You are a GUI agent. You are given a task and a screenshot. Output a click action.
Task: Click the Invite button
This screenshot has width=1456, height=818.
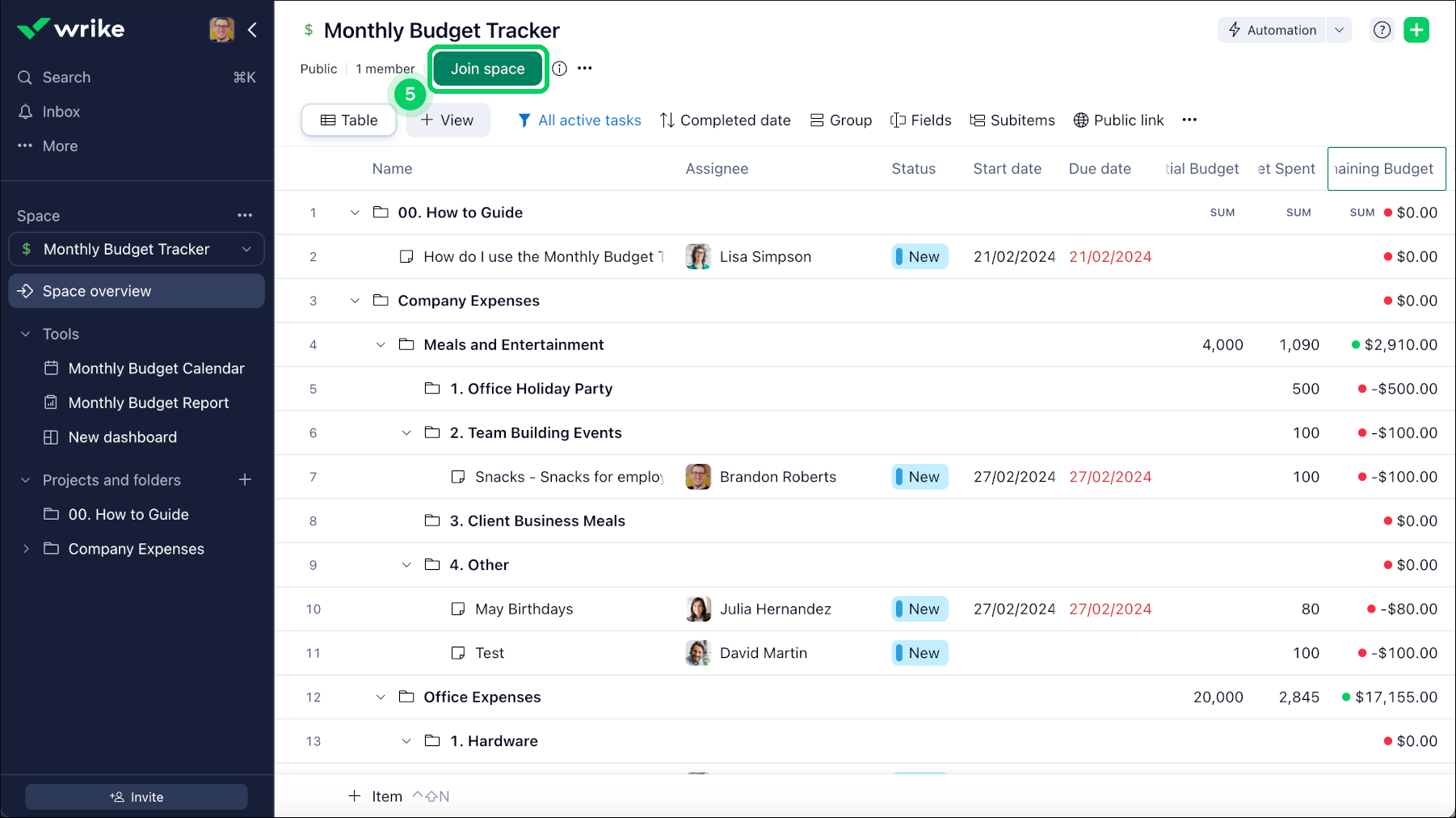pyautogui.click(x=137, y=797)
